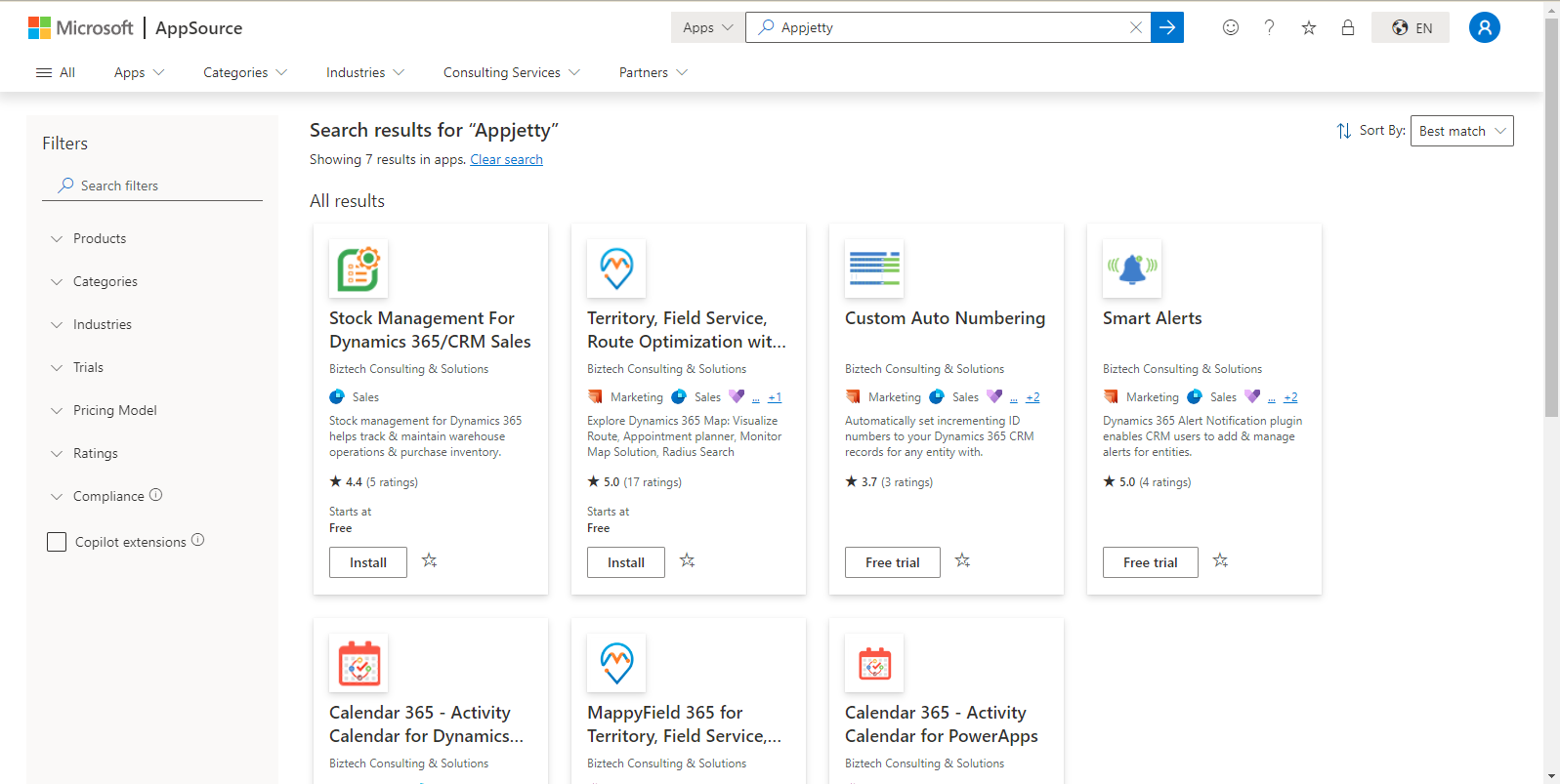The width and height of the screenshot is (1560, 784).
Task: Open Stock Management For Dynamics 365 title
Action: pos(430,330)
